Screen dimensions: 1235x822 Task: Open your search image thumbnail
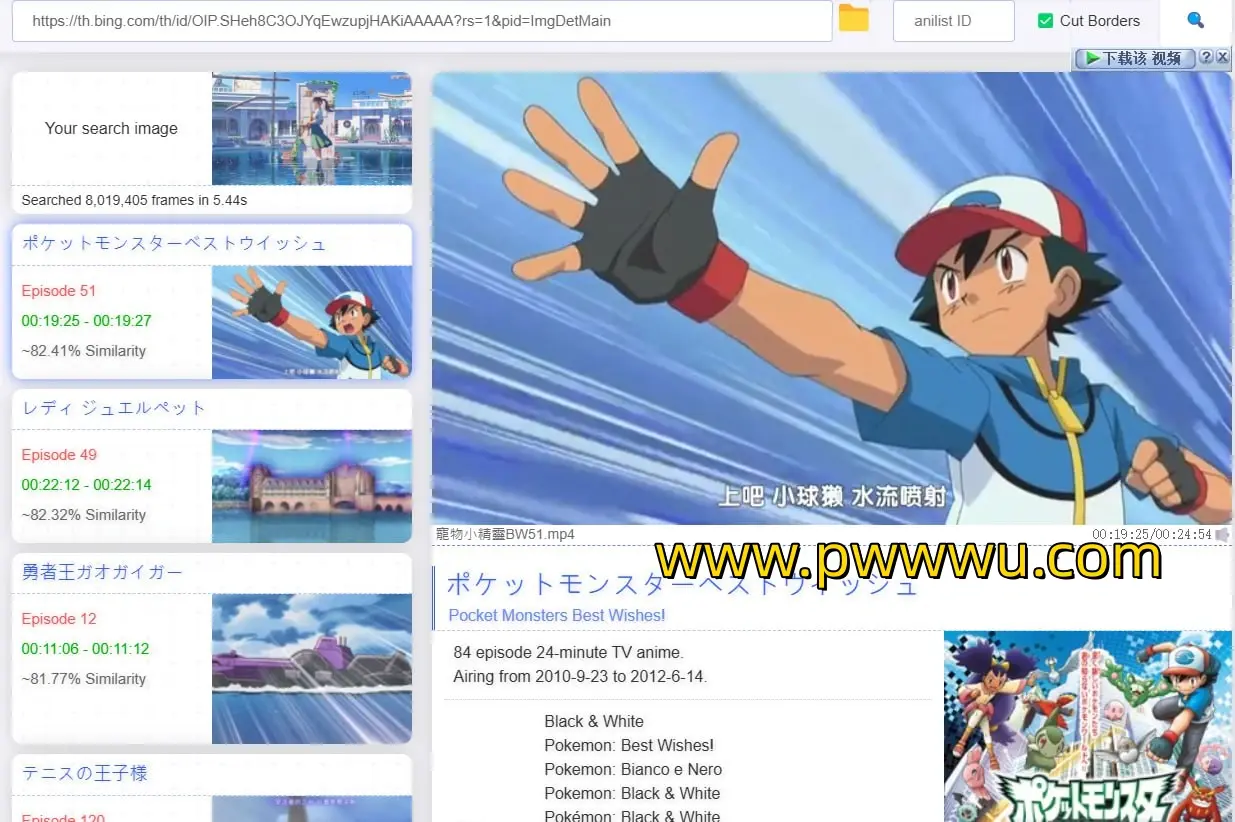click(311, 128)
